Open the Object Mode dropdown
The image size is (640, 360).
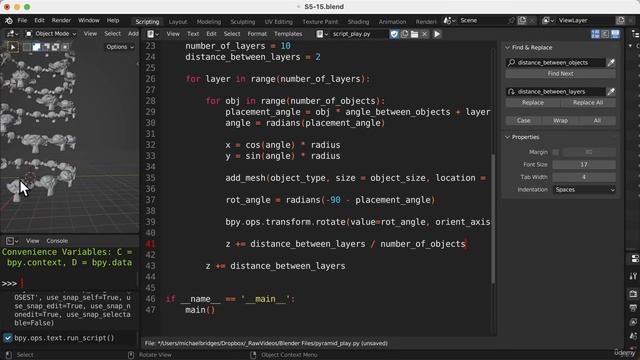point(51,34)
